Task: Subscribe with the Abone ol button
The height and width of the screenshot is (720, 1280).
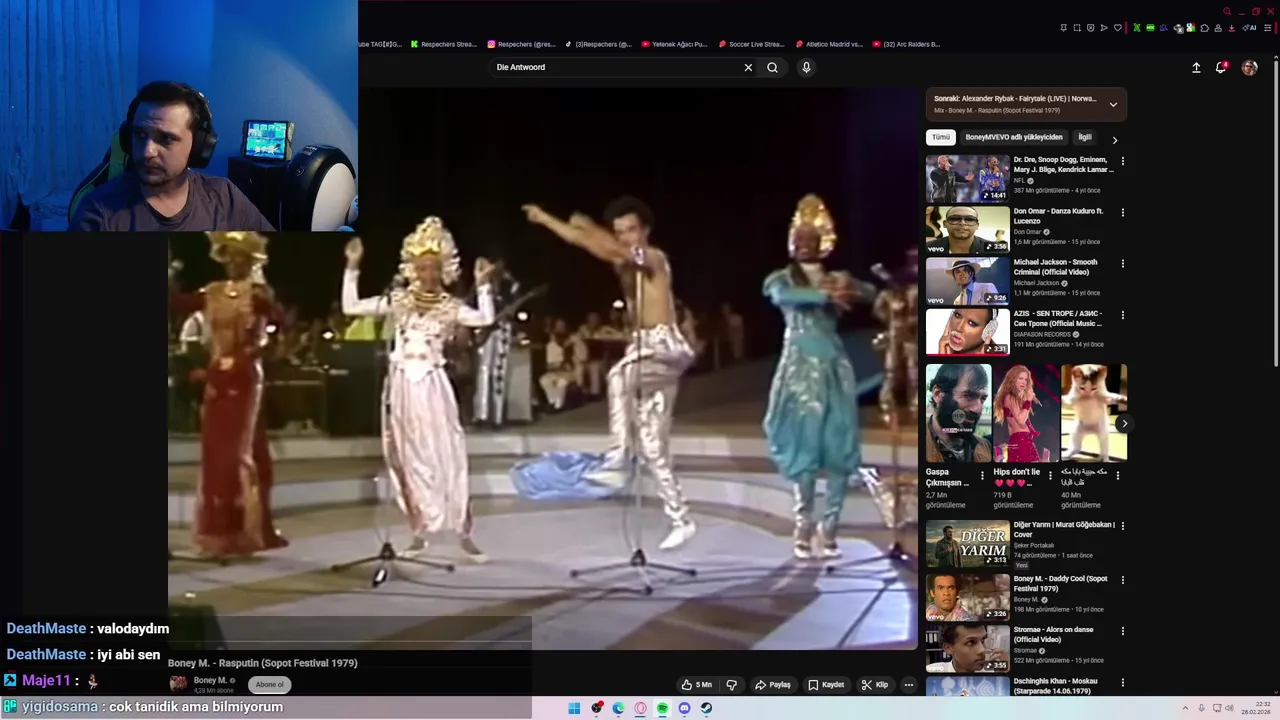Action: [269, 685]
